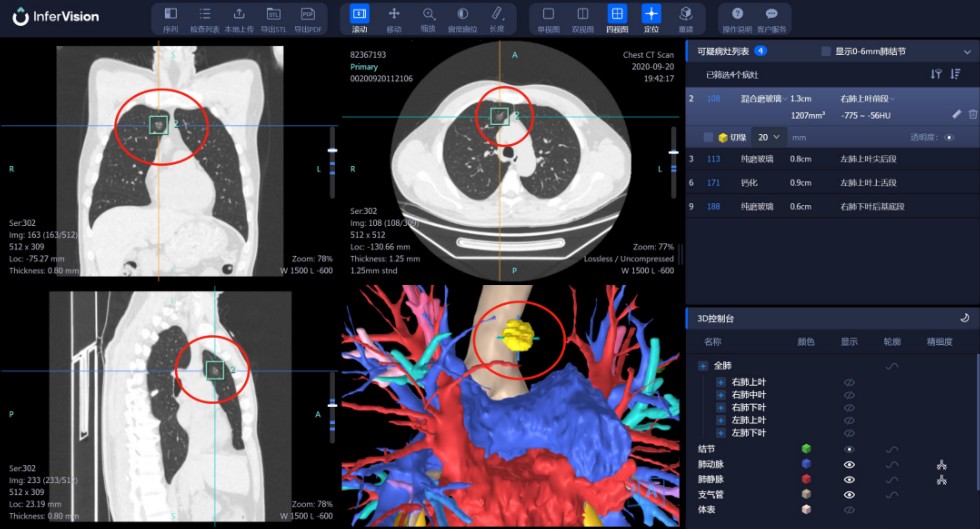Screen dimensions: 980x529
Task: Open 右肺上叶前段 location dropdown
Action: point(868,99)
